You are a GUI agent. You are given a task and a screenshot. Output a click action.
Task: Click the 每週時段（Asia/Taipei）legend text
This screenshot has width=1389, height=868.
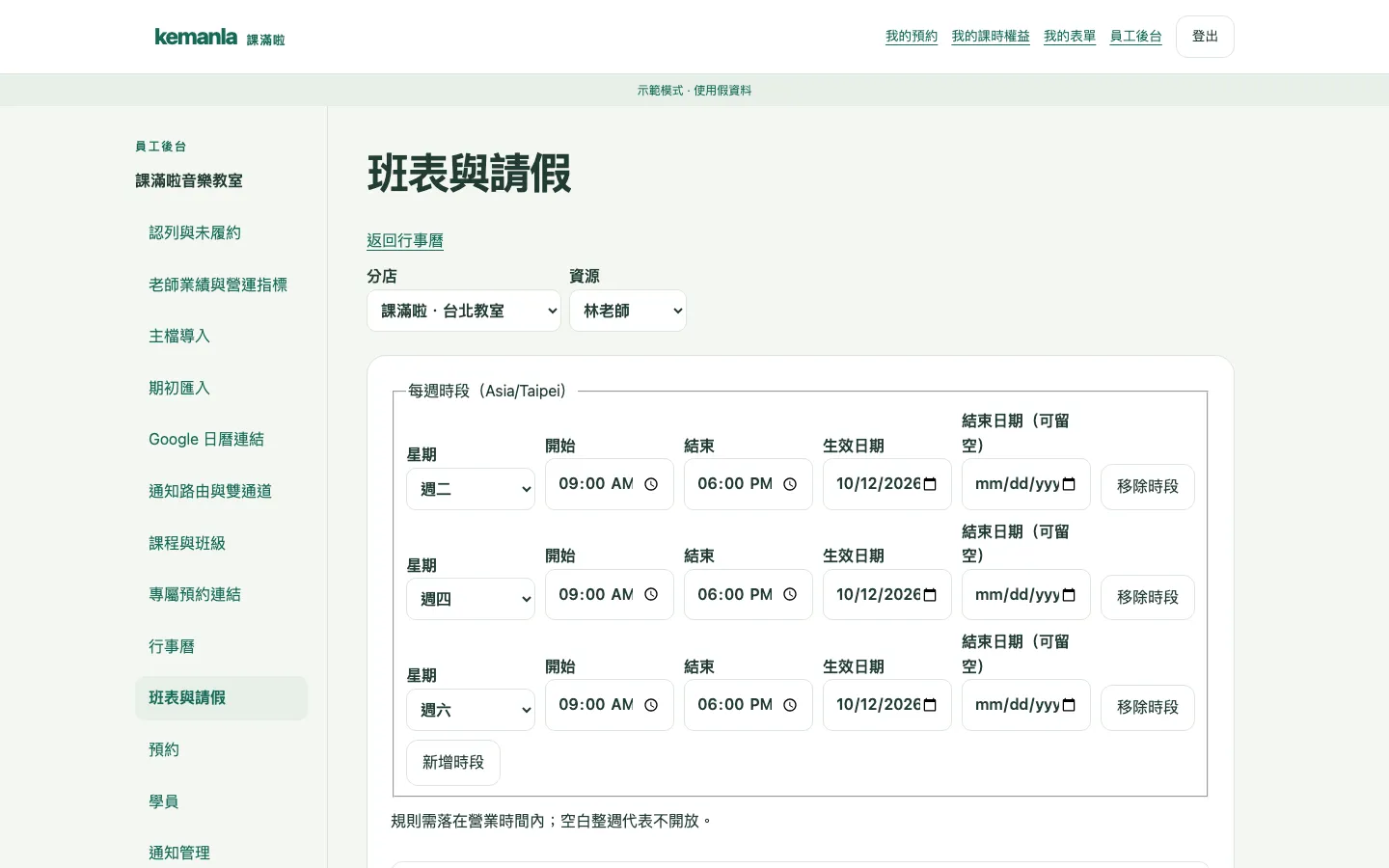[x=487, y=391]
